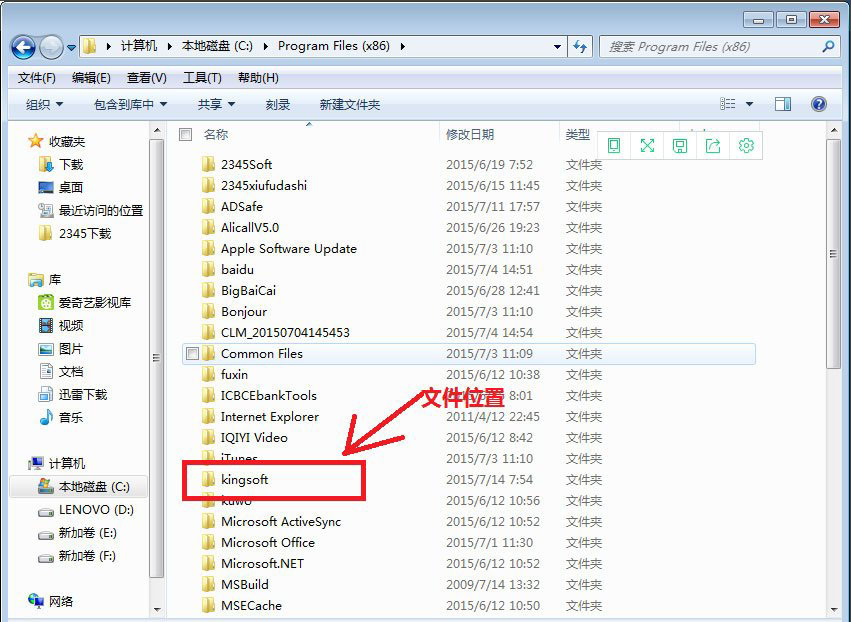Open the 共享 dropdown
Screen dimensions: 851x622
point(216,104)
